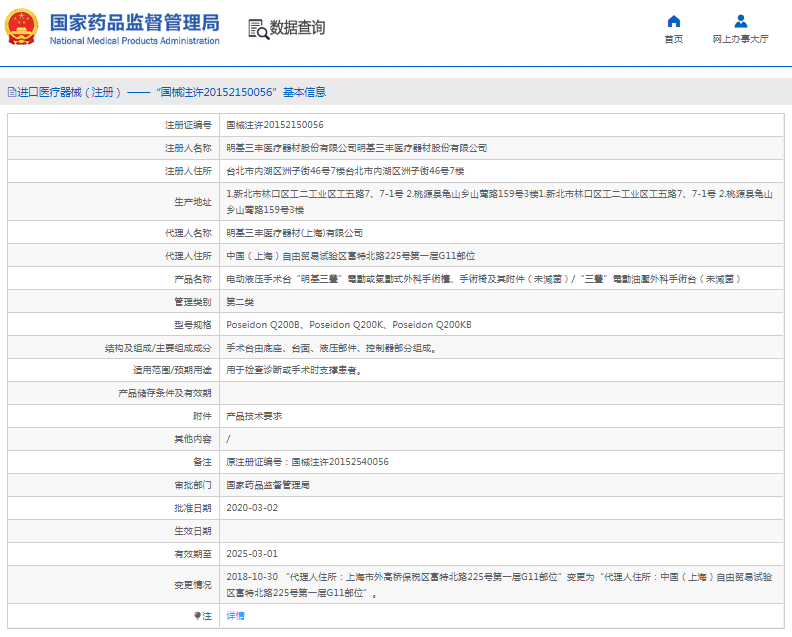Screen dimensions: 792x637
Task: Click the 数据查询 heading text
Action: pyautogui.click(x=297, y=28)
